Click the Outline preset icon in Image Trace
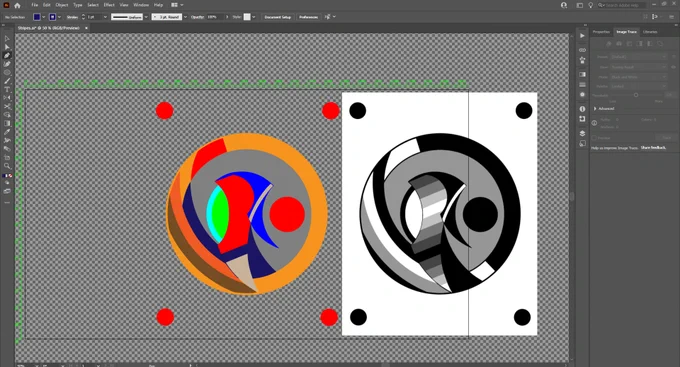Viewport: 680px width, 367px height. click(660, 44)
